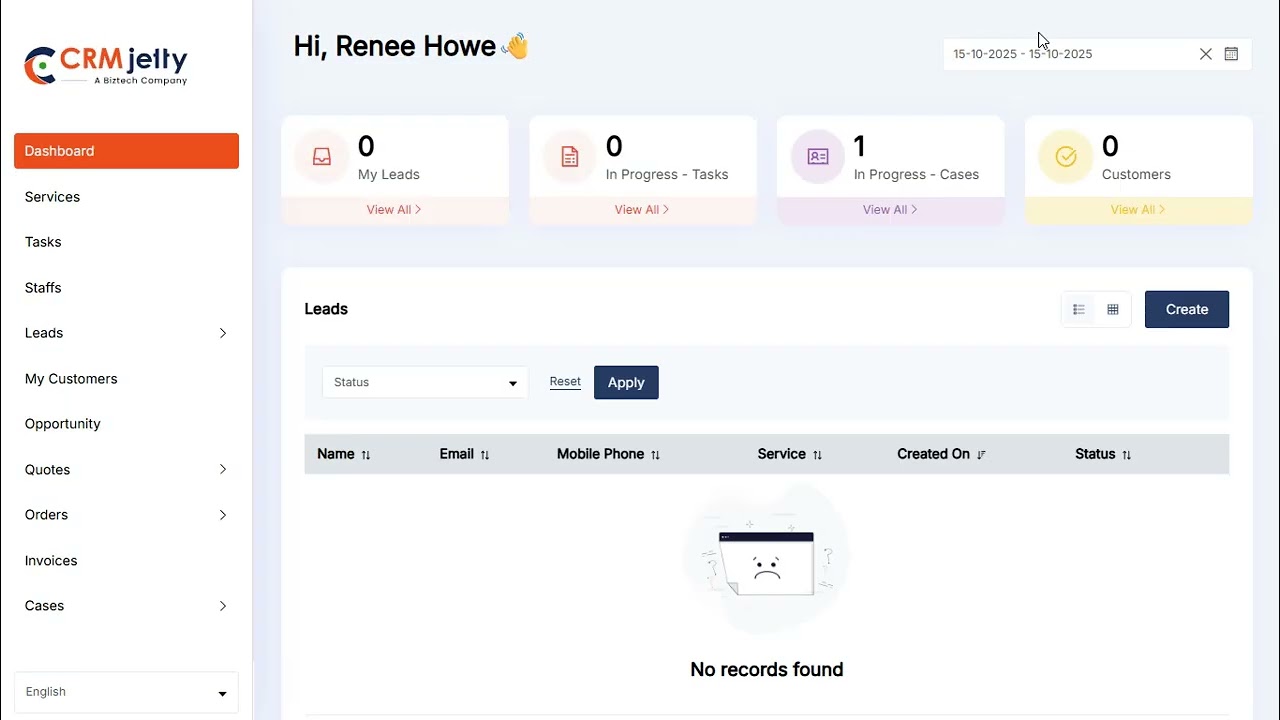Open the Status filter dropdown
Viewport: 1280px width, 720px height.
pyautogui.click(x=425, y=383)
